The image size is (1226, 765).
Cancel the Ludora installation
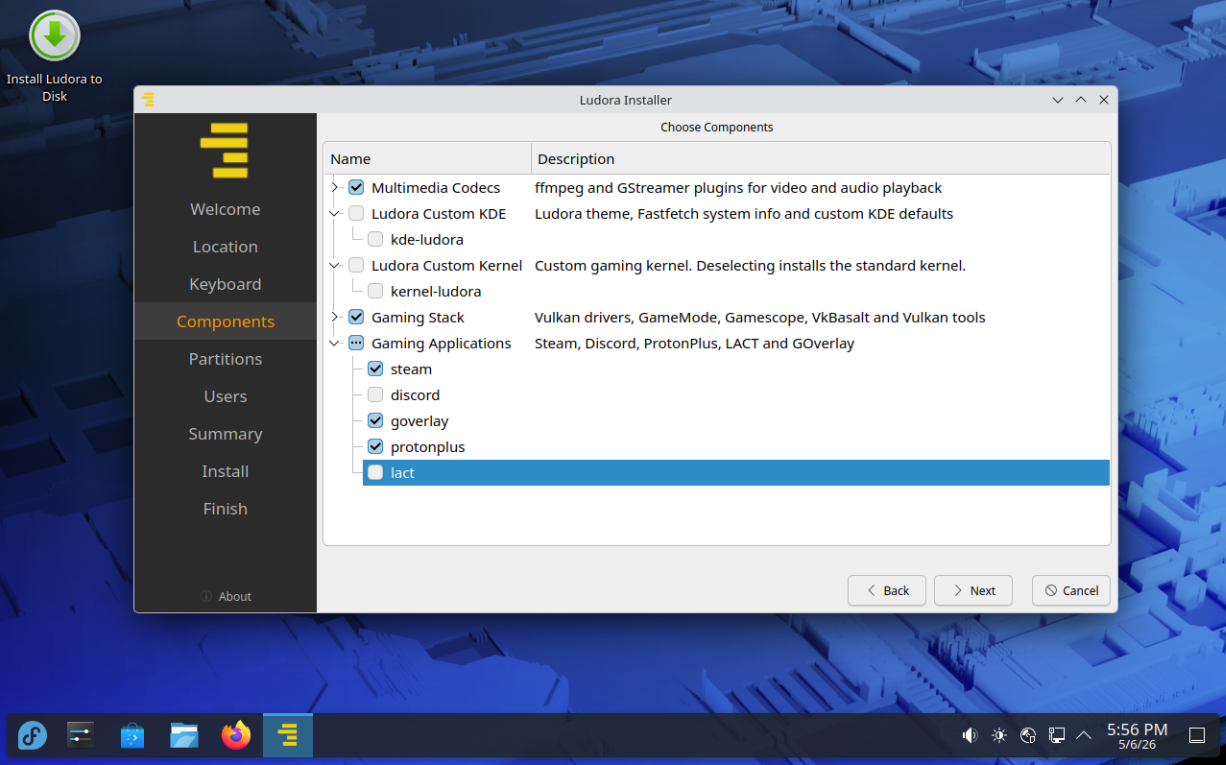1071,590
